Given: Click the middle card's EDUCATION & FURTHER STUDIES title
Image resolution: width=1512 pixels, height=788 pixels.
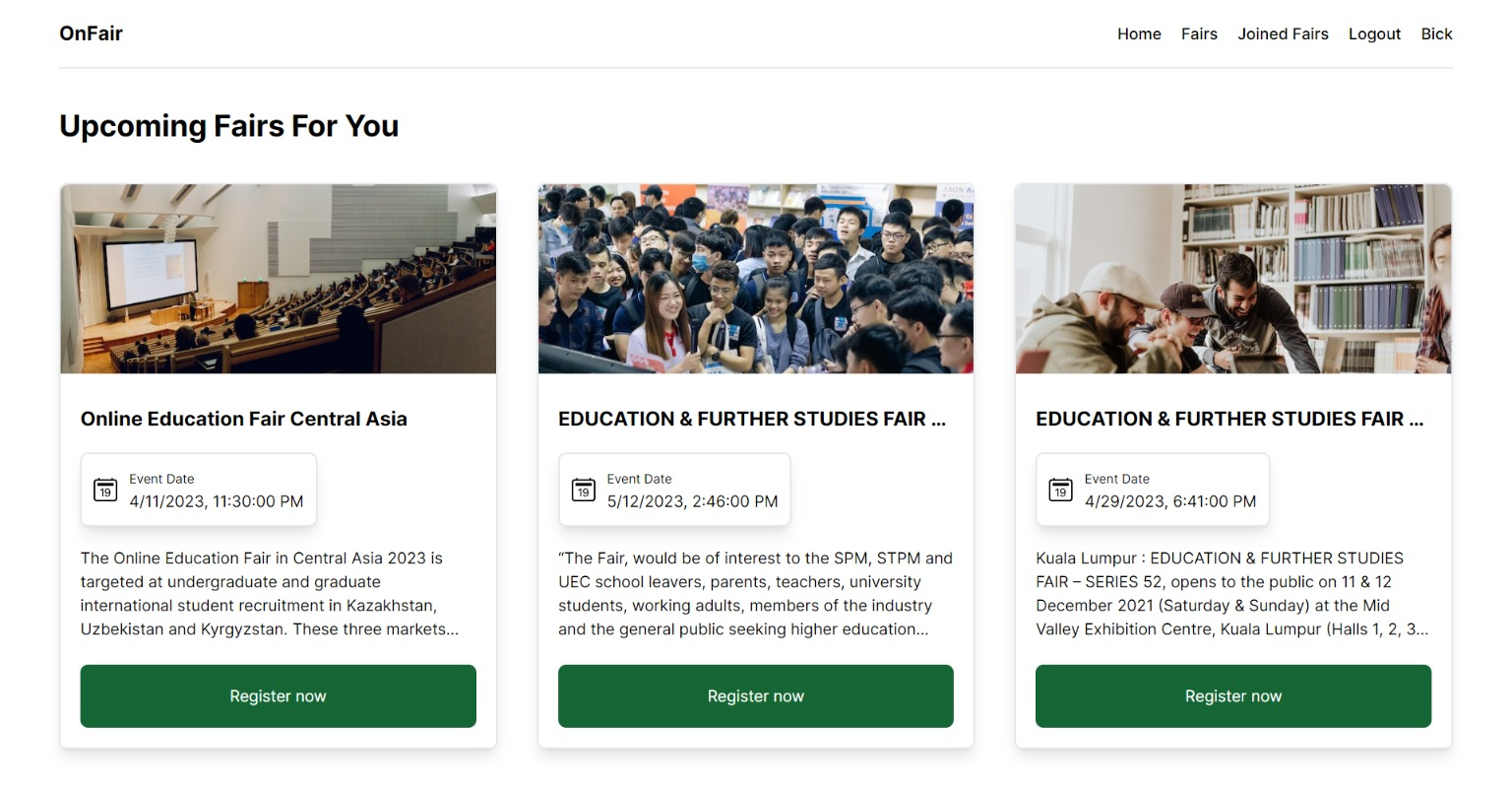Looking at the screenshot, I should (751, 419).
